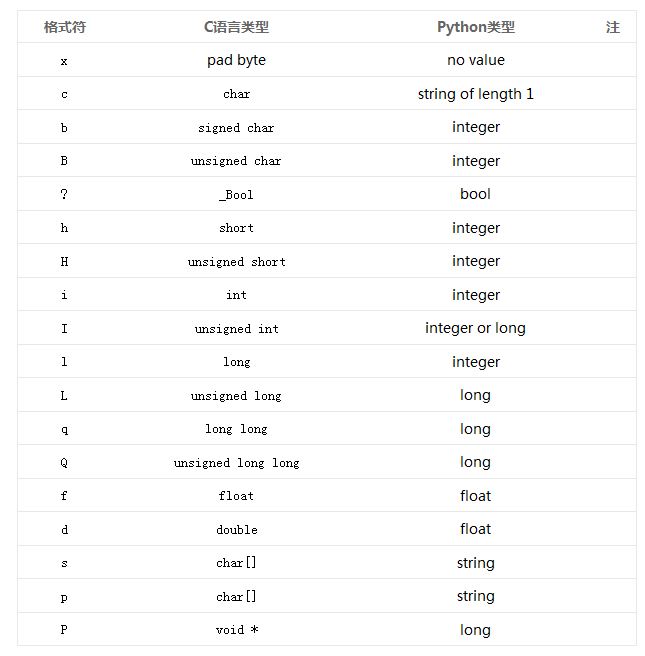645x656 pixels.
Task: Select the 'double' C type cell
Action: pyautogui.click(x=236, y=530)
